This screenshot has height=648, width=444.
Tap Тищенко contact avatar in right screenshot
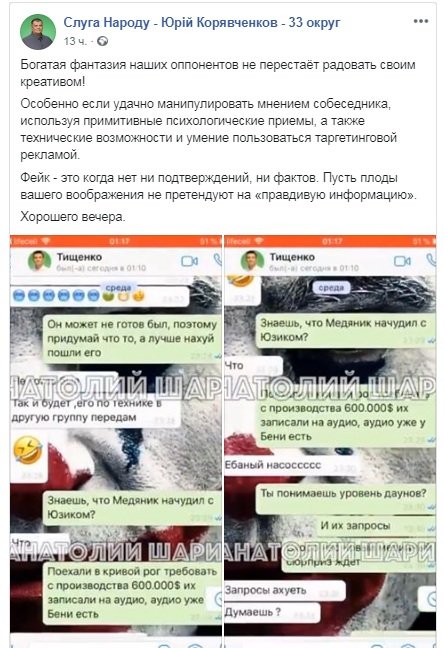click(x=252, y=261)
